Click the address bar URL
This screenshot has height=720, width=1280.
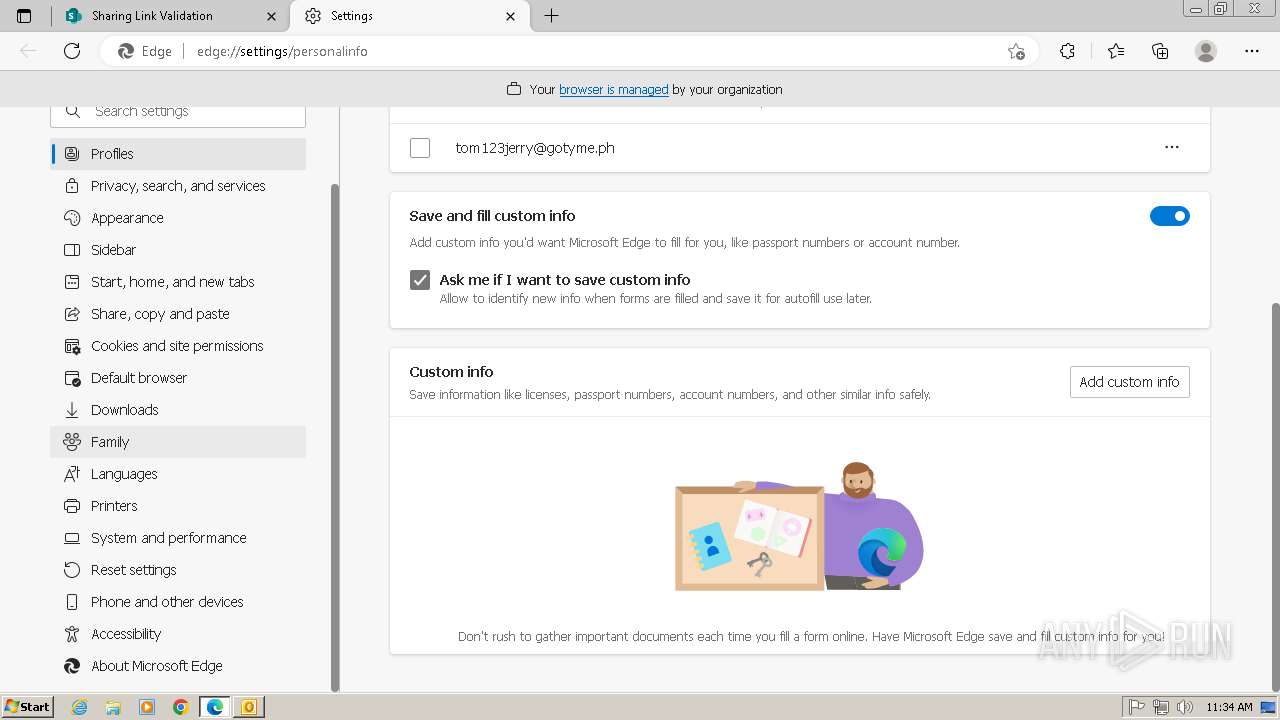coord(282,51)
